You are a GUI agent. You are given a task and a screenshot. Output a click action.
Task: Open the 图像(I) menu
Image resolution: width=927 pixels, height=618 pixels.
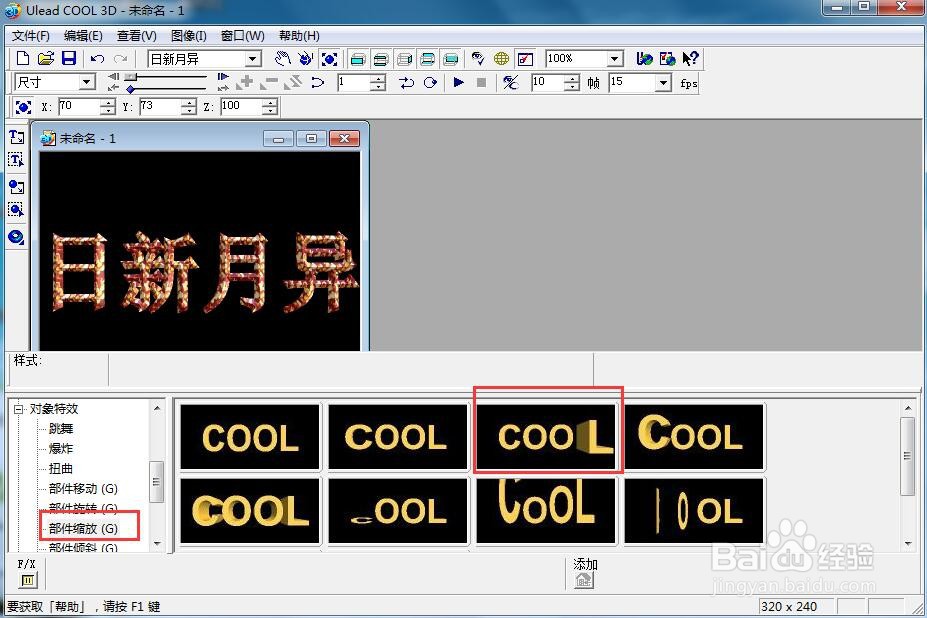tap(189, 36)
